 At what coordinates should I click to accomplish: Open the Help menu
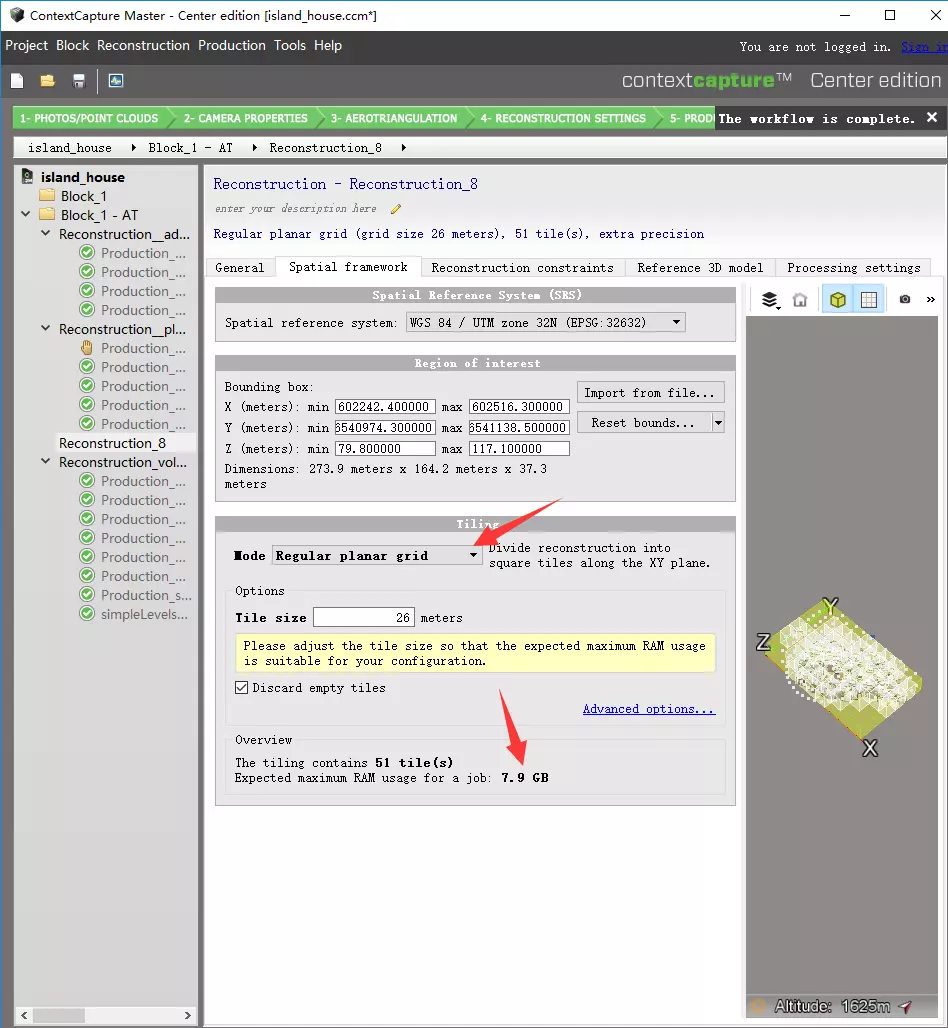(x=328, y=45)
